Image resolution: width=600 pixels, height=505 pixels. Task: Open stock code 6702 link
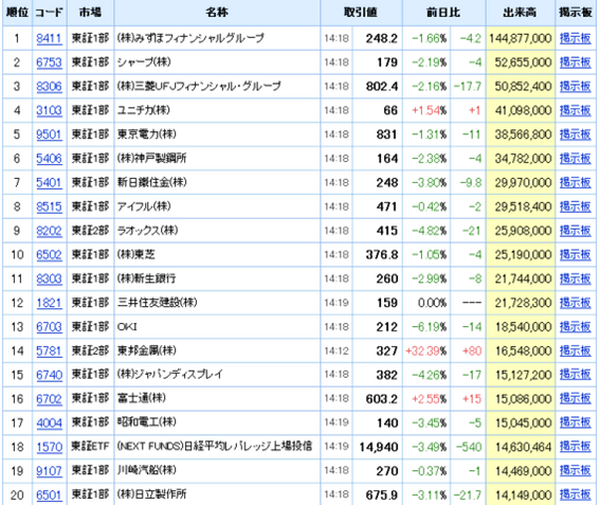(49, 399)
